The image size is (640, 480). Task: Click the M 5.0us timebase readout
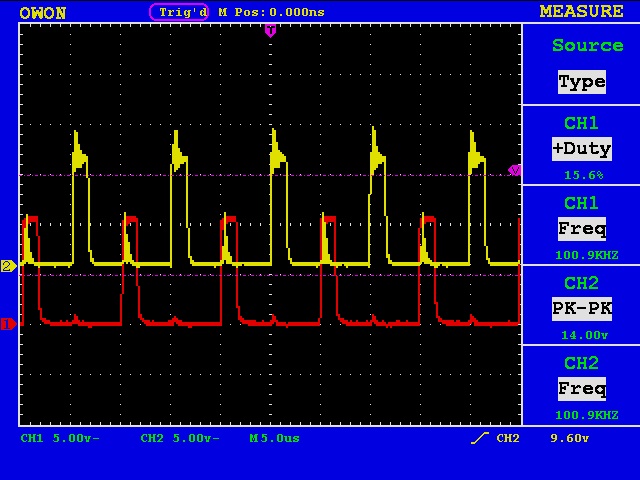pos(274,438)
